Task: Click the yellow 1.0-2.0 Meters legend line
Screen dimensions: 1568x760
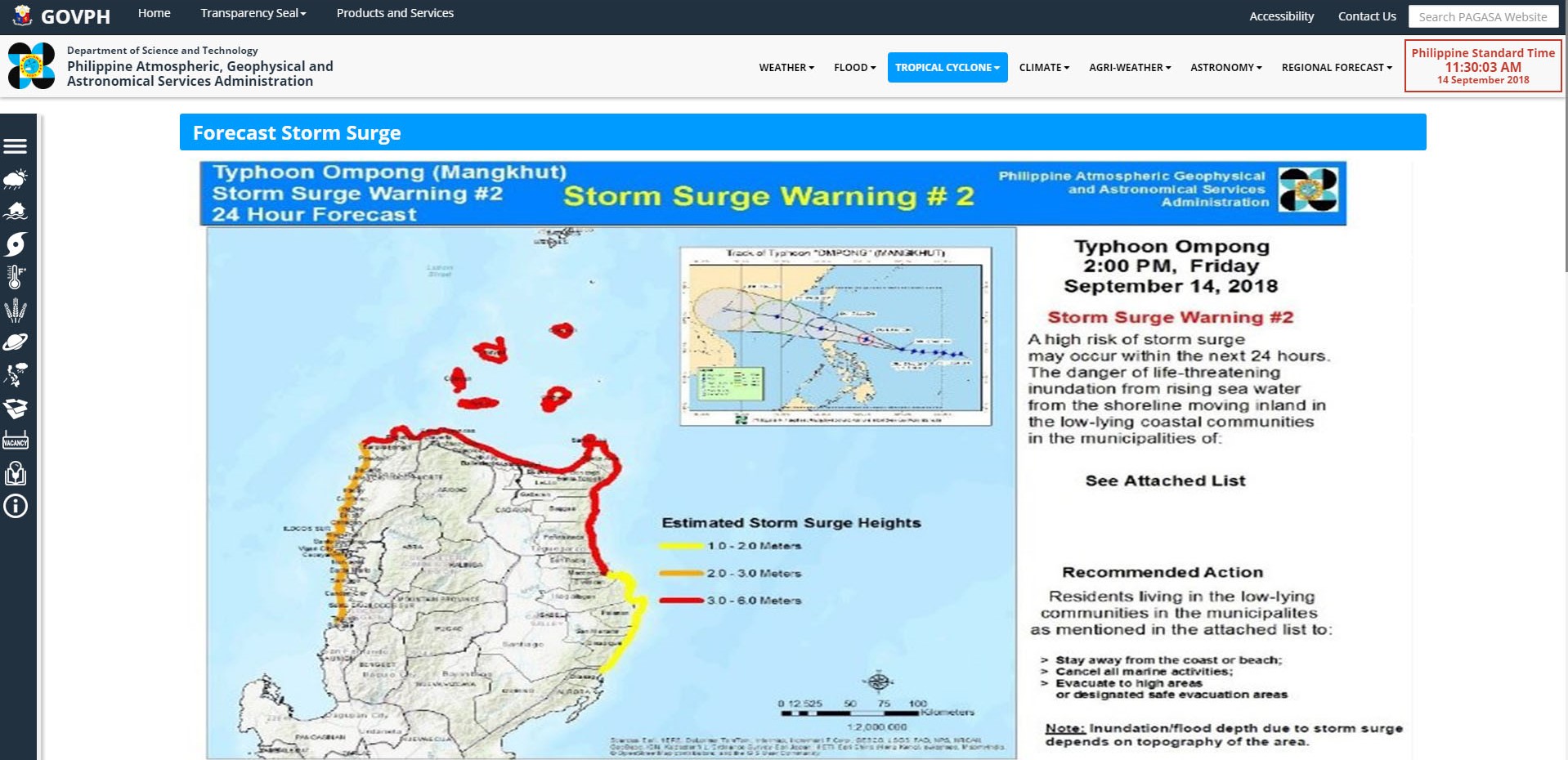Action: 682,546
